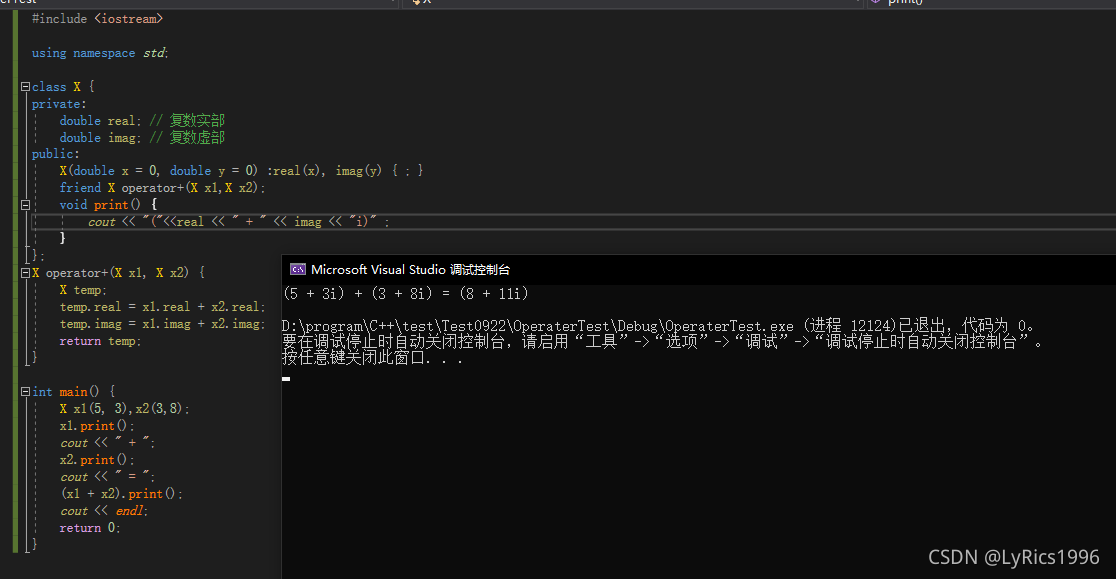Click the double imag member declaration
This screenshot has width=1116, height=579.
pos(142,138)
